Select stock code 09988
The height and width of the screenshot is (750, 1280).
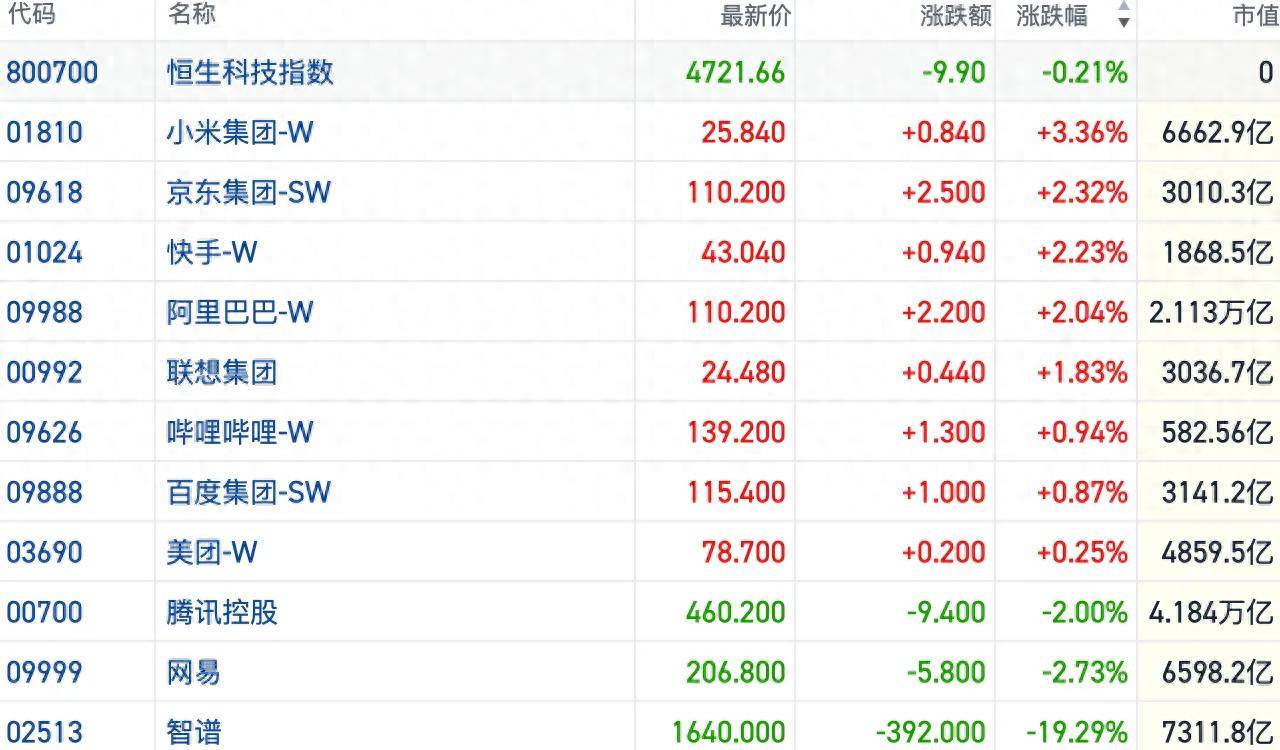click(x=45, y=312)
